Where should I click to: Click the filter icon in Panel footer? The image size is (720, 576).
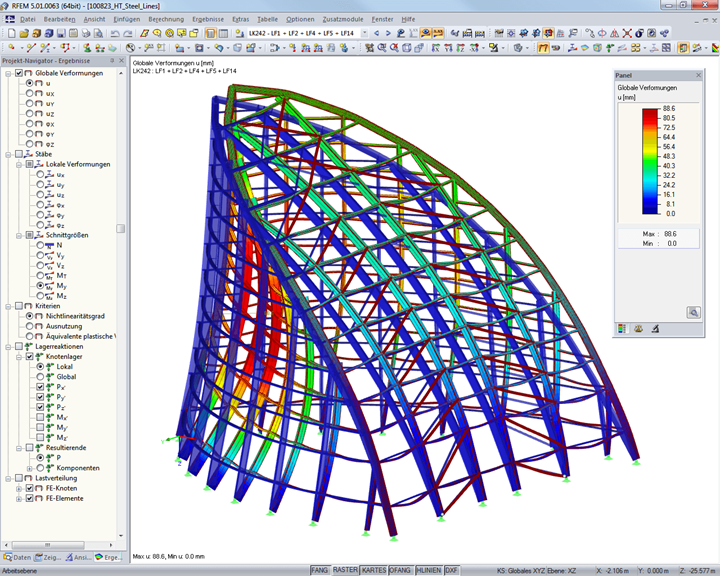[655, 328]
